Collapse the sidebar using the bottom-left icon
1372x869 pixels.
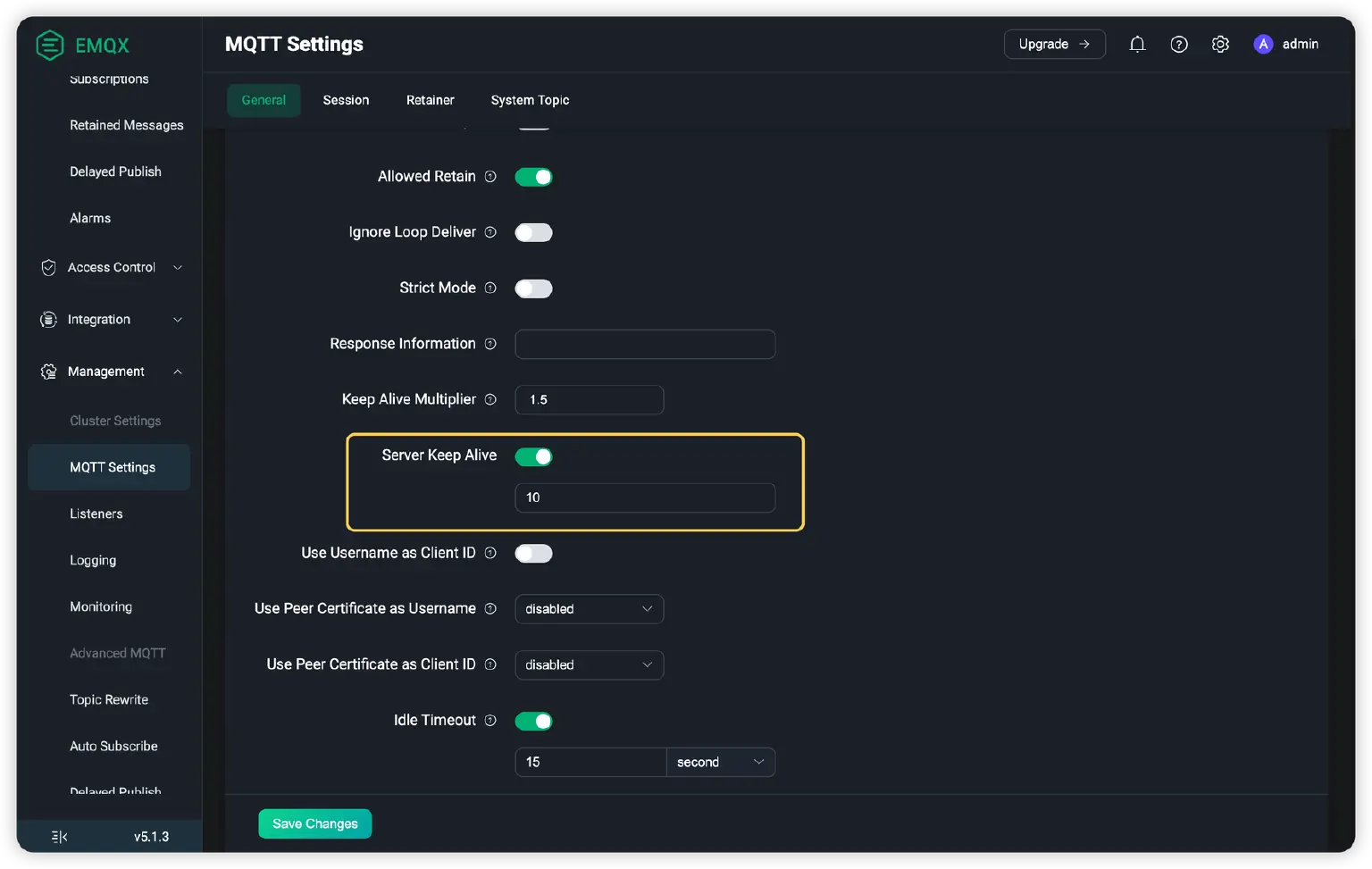pyautogui.click(x=58, y=836)
